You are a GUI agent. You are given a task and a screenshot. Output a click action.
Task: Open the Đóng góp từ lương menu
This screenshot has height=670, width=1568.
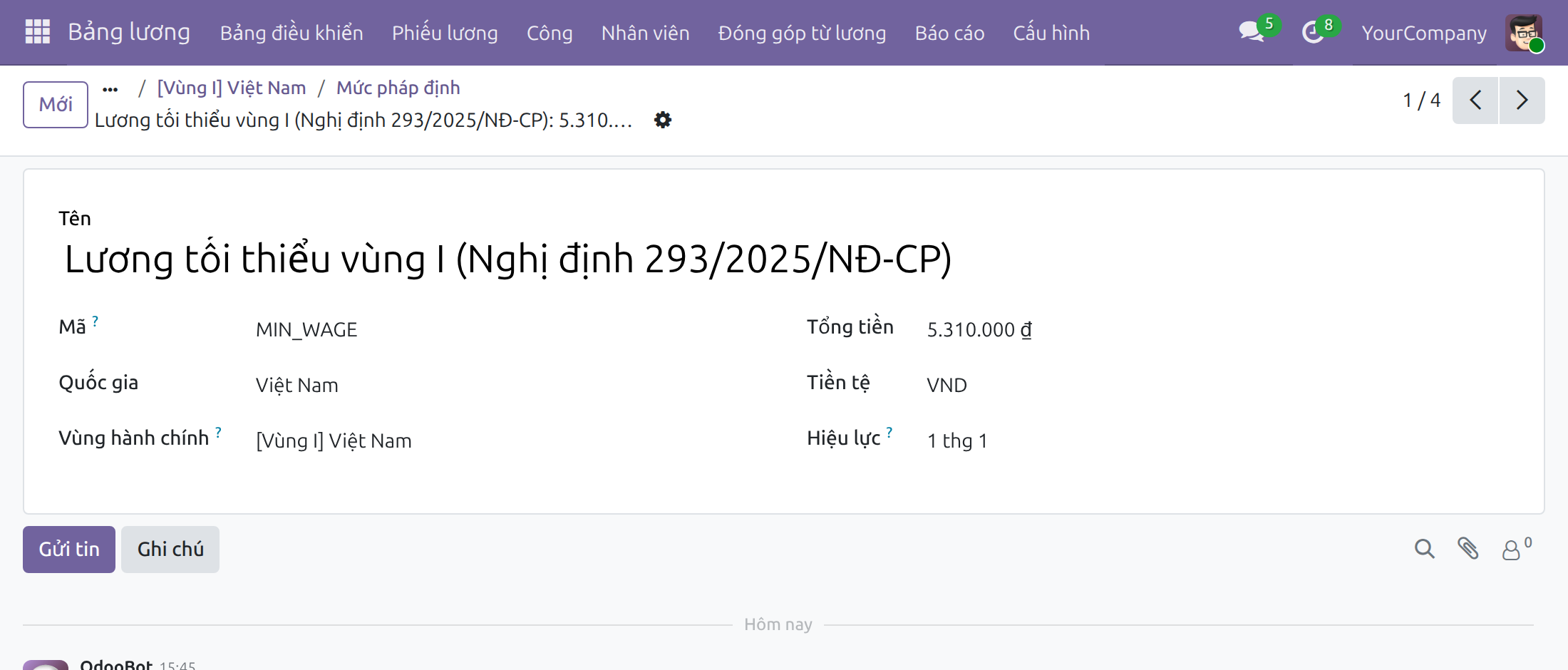[x=802, y=33]
